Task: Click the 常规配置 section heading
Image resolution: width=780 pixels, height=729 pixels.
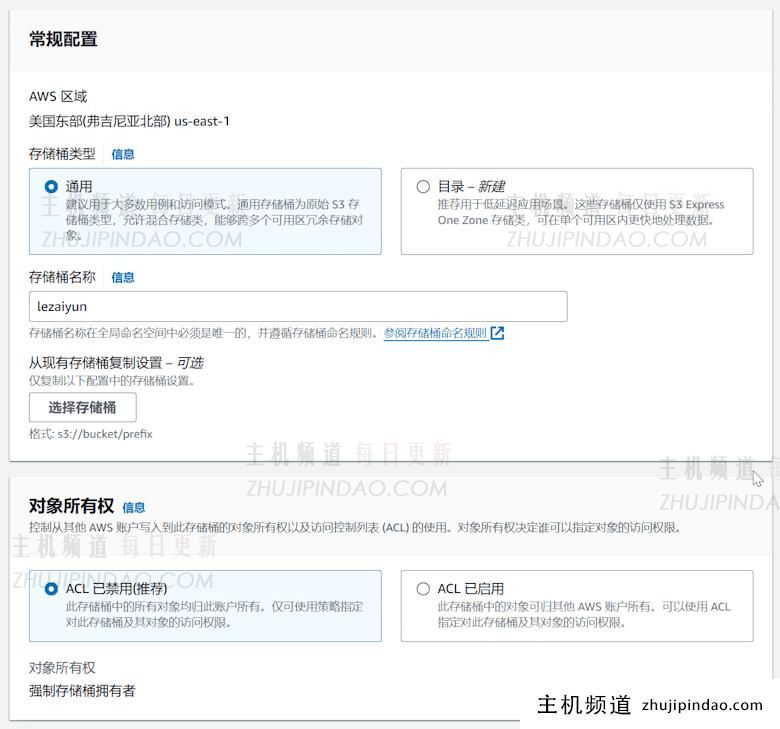Action: [63, 39]
